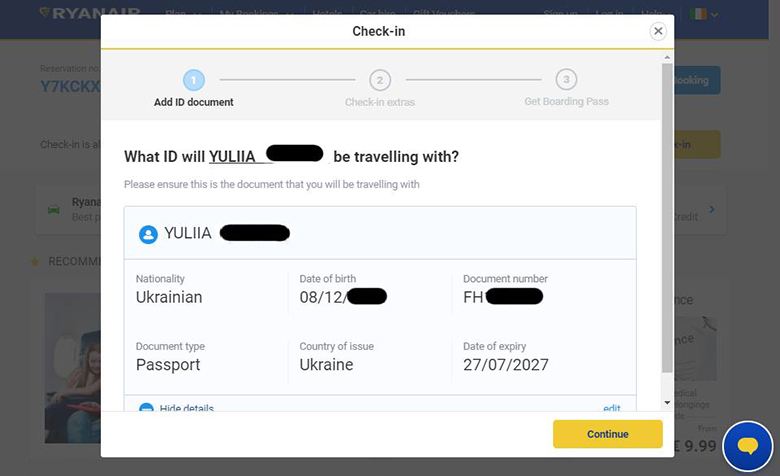The height and width of the screenshot is (476, 780).
Task: Click the step 1 circle icon
Action: point(193,80)
